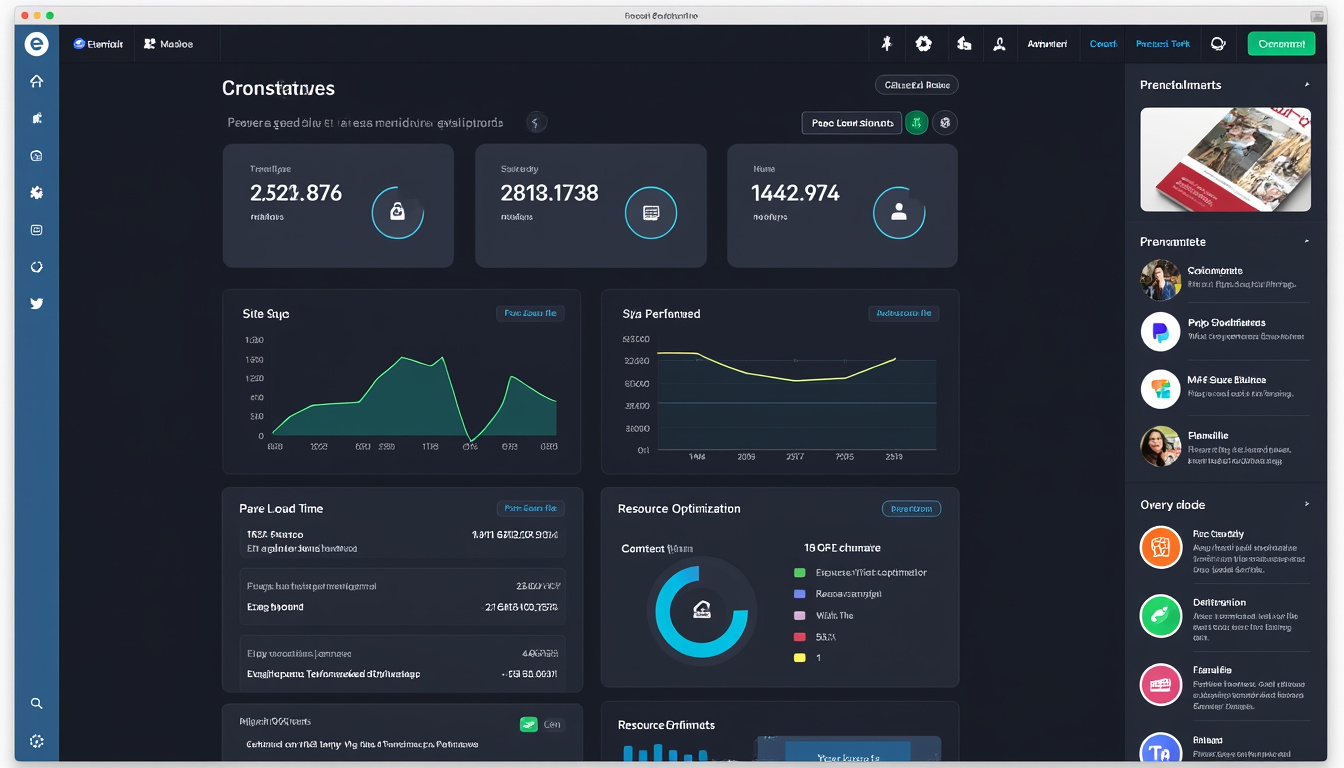Open settings via the bottom sidebar gear
Viewport: 1344px width, 768px height.
36,741
